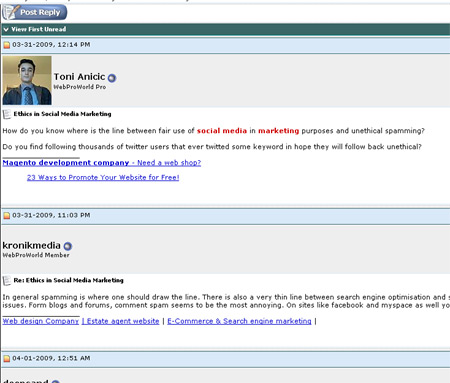Select '04-01-2009, 12:51 AM' timestamp text
The height and width of the screenshot is (383, 450).
tap(51, 358)
